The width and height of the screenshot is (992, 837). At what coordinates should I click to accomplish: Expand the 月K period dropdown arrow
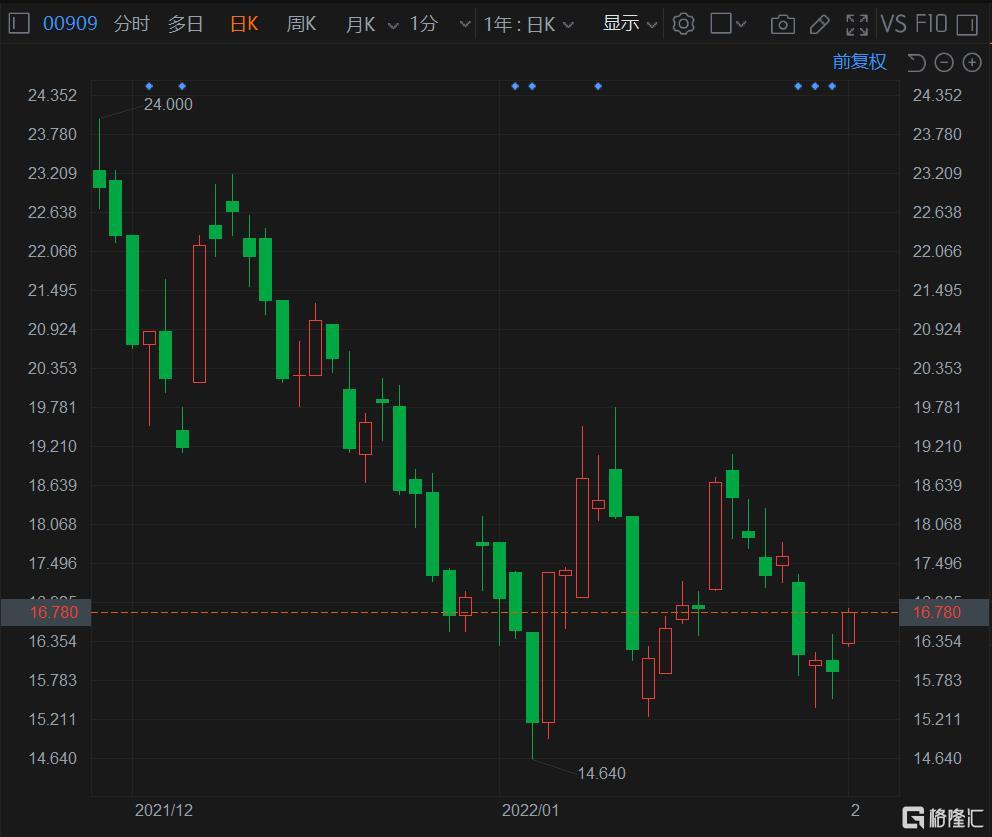(393, 25)
